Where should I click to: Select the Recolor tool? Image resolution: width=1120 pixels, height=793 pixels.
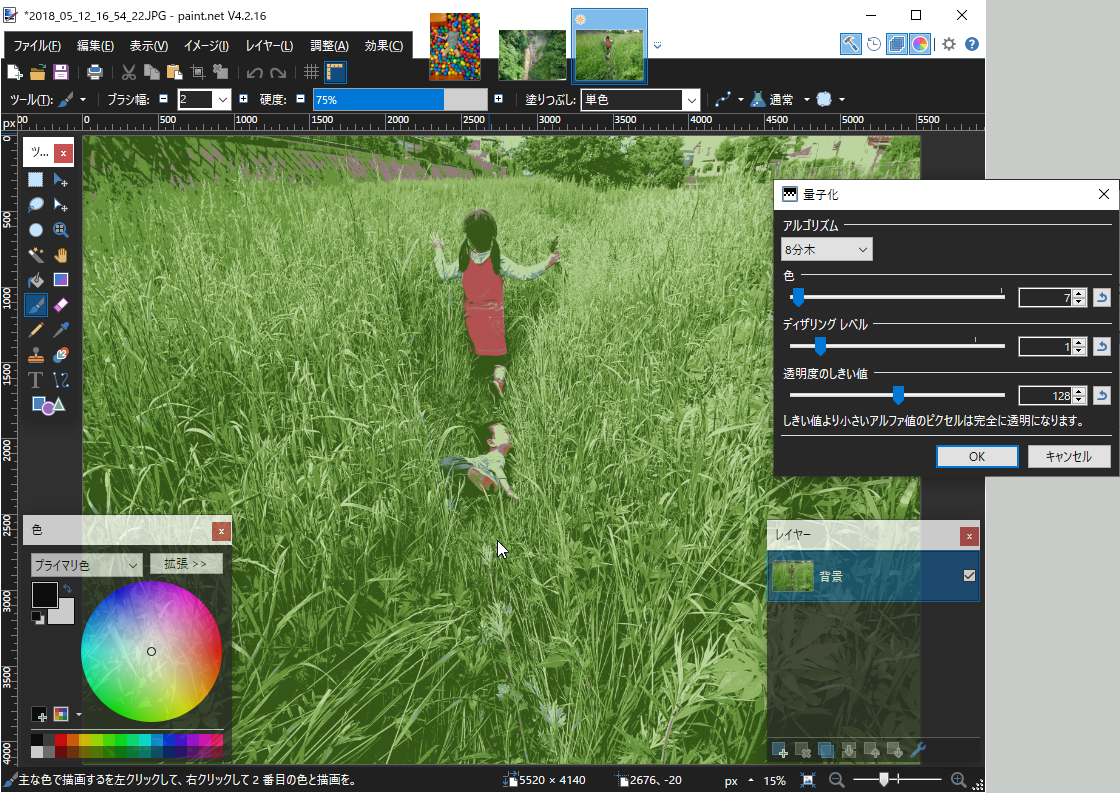(61, 355)
